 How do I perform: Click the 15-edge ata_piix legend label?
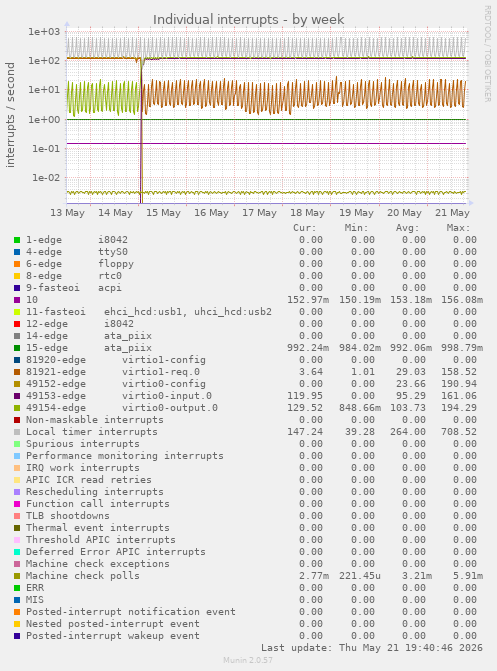(89, 348)
